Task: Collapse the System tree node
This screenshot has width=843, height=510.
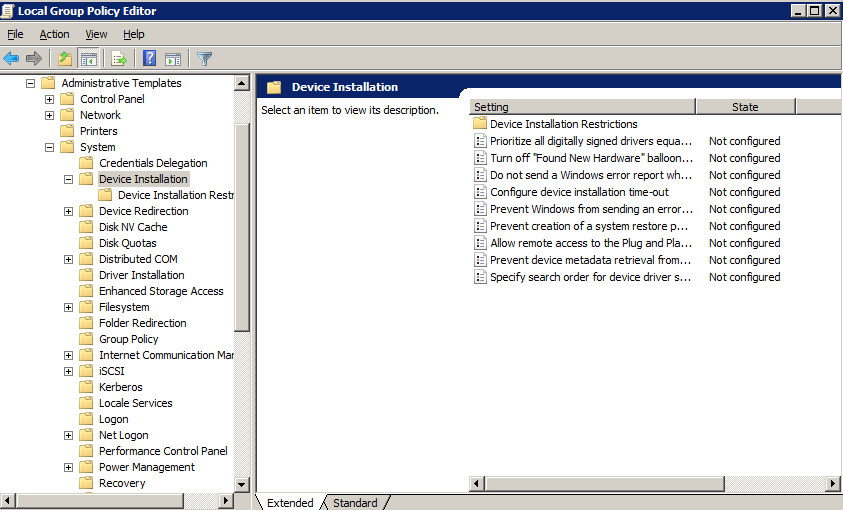Action: [49, 147]
